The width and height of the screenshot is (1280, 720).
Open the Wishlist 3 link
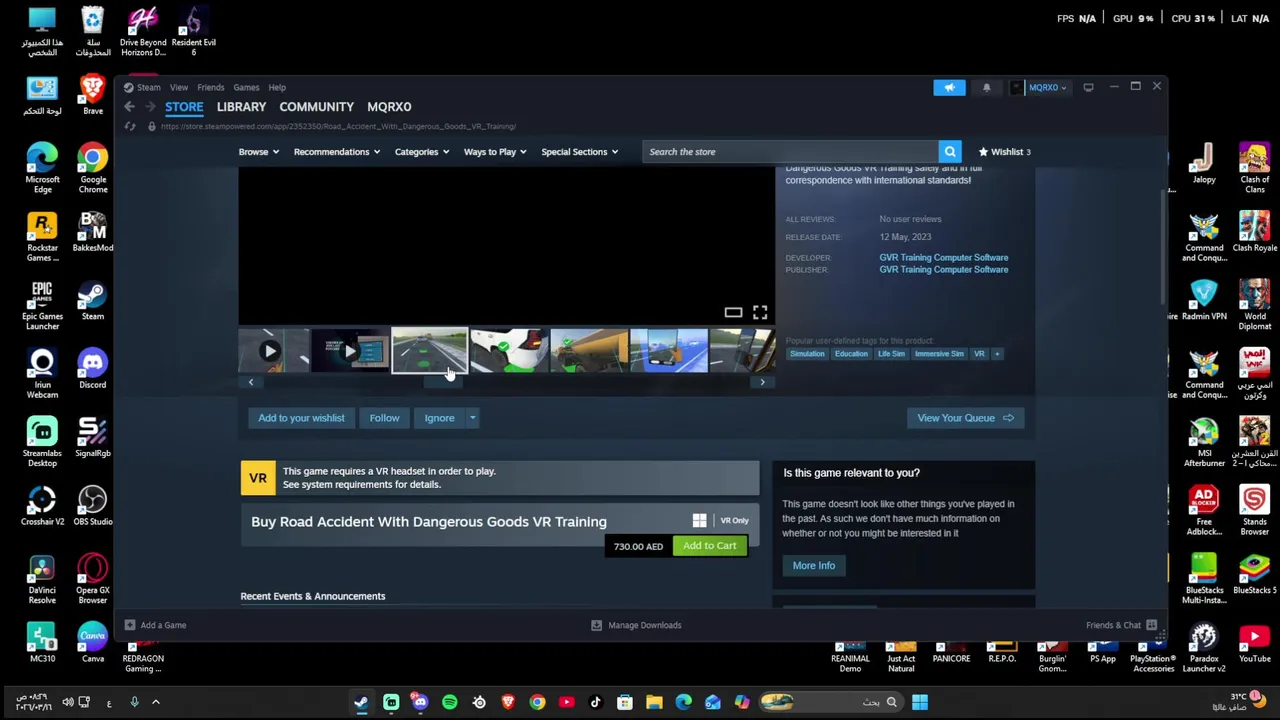[x=1006, y=152]
